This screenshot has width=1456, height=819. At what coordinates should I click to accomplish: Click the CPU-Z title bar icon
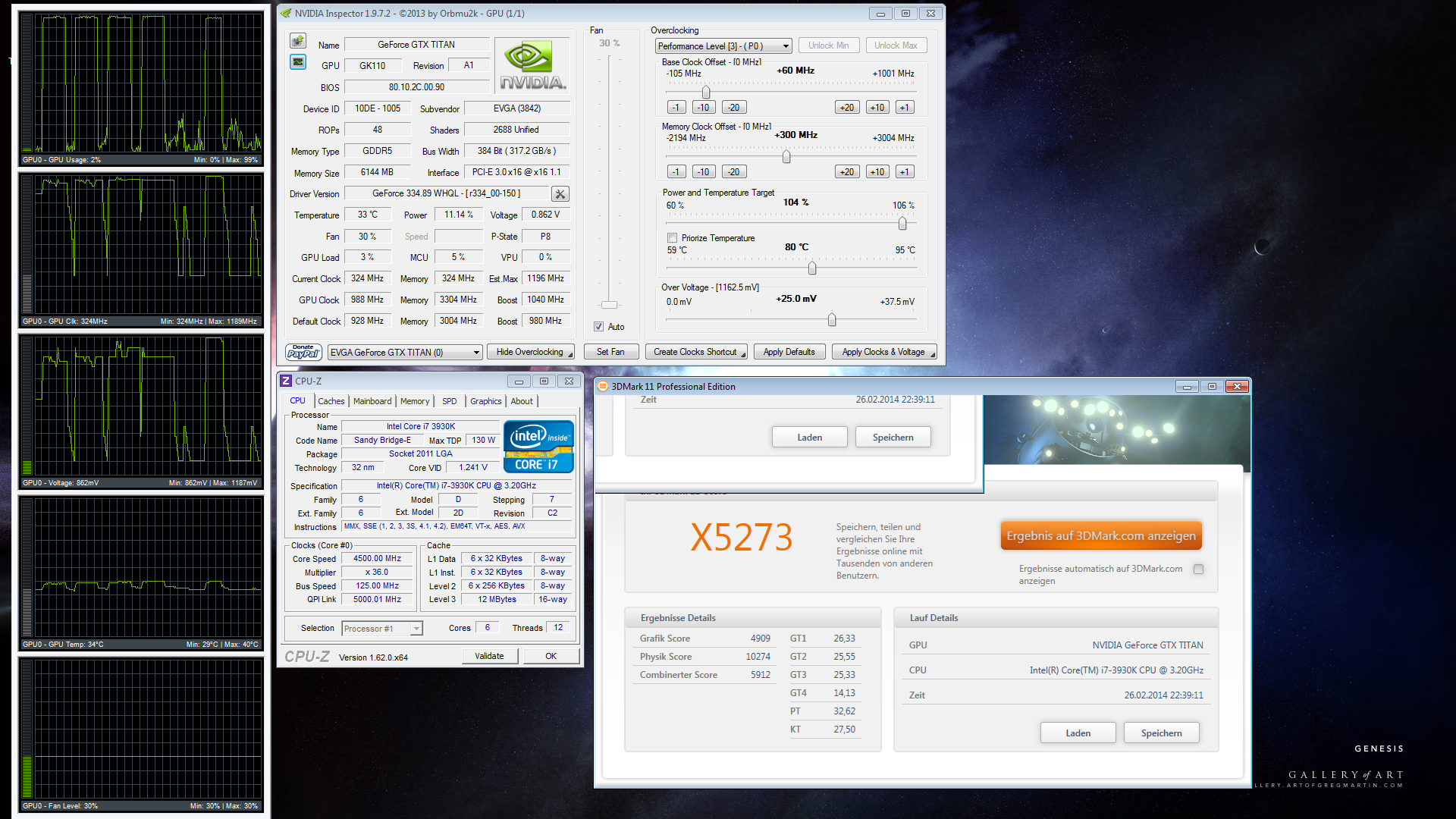tap(286, 381)
